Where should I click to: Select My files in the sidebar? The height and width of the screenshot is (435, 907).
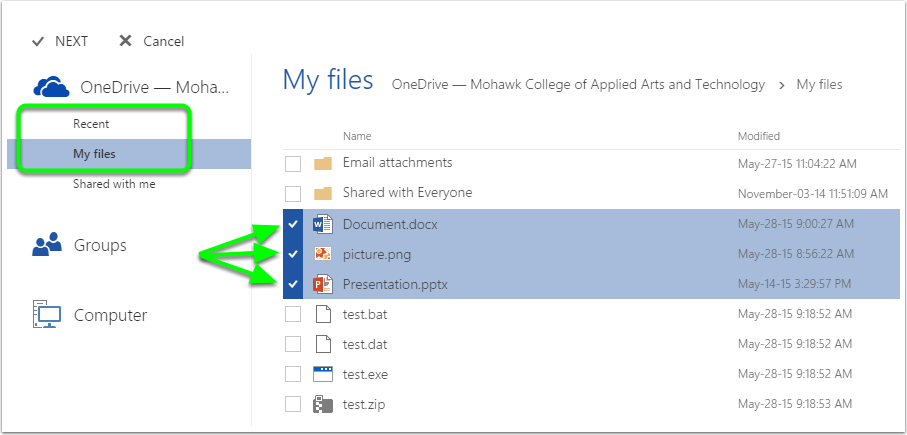tap(94, 154)
